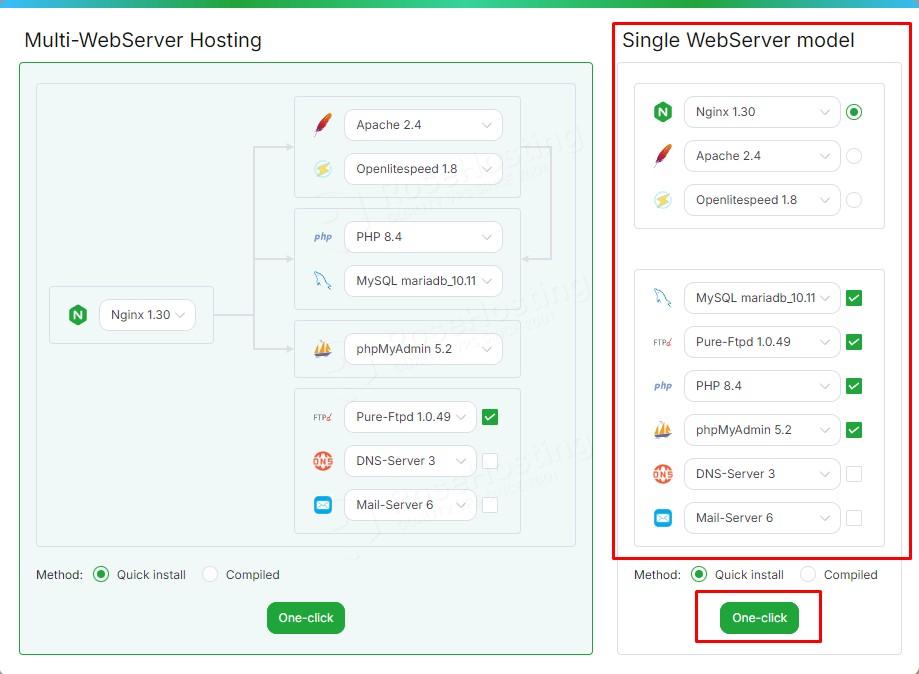Screen dimensions: 919x674
Task: Select Nginx radio button in Single WebServer model
Action: click(x=854, y=112)
